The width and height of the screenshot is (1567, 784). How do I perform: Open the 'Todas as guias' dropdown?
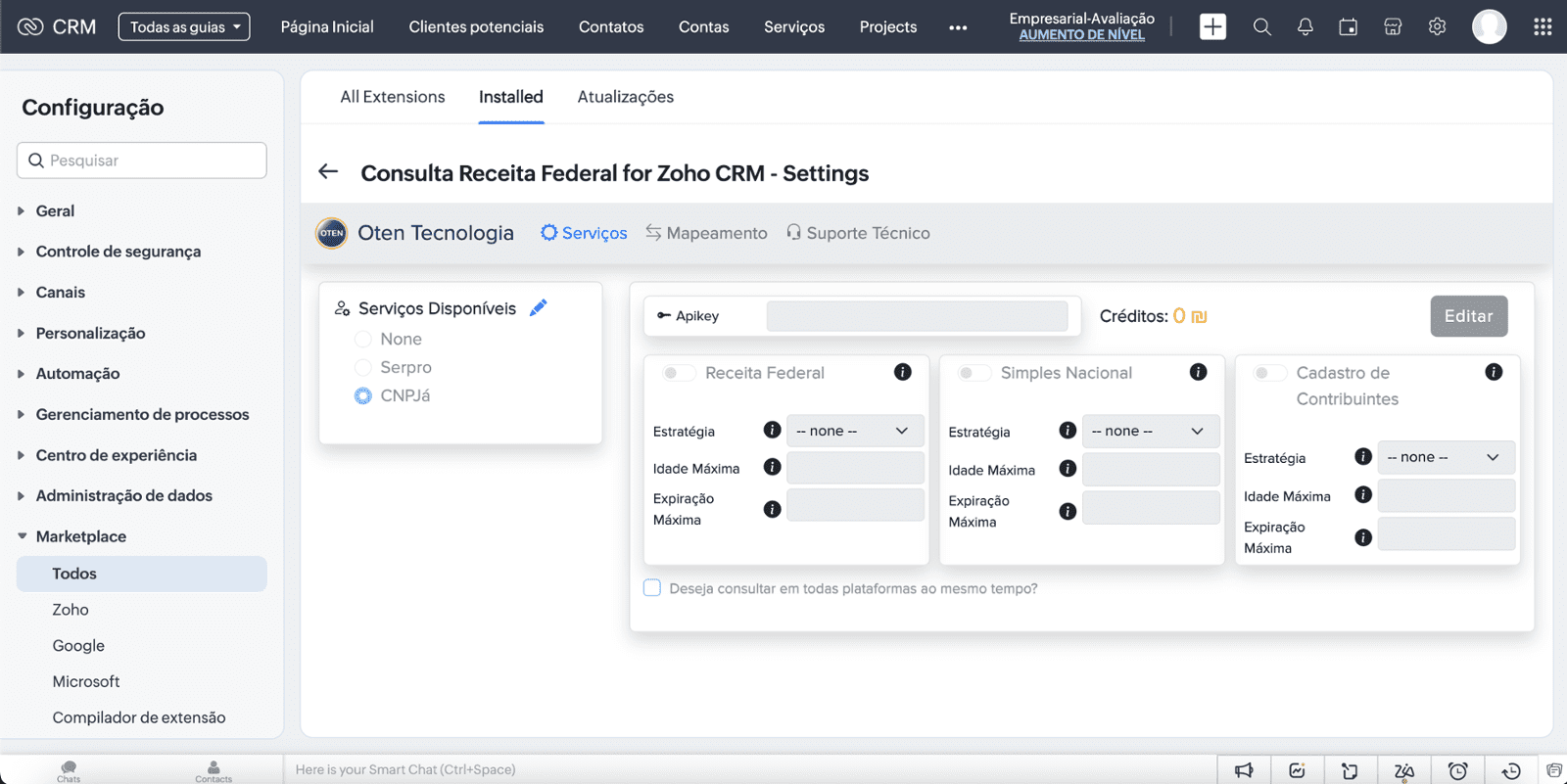(184, 27)
